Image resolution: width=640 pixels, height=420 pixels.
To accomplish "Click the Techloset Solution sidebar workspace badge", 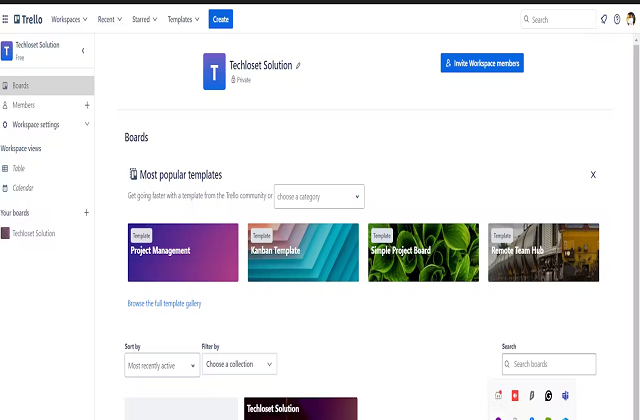I will pos(7,51).
